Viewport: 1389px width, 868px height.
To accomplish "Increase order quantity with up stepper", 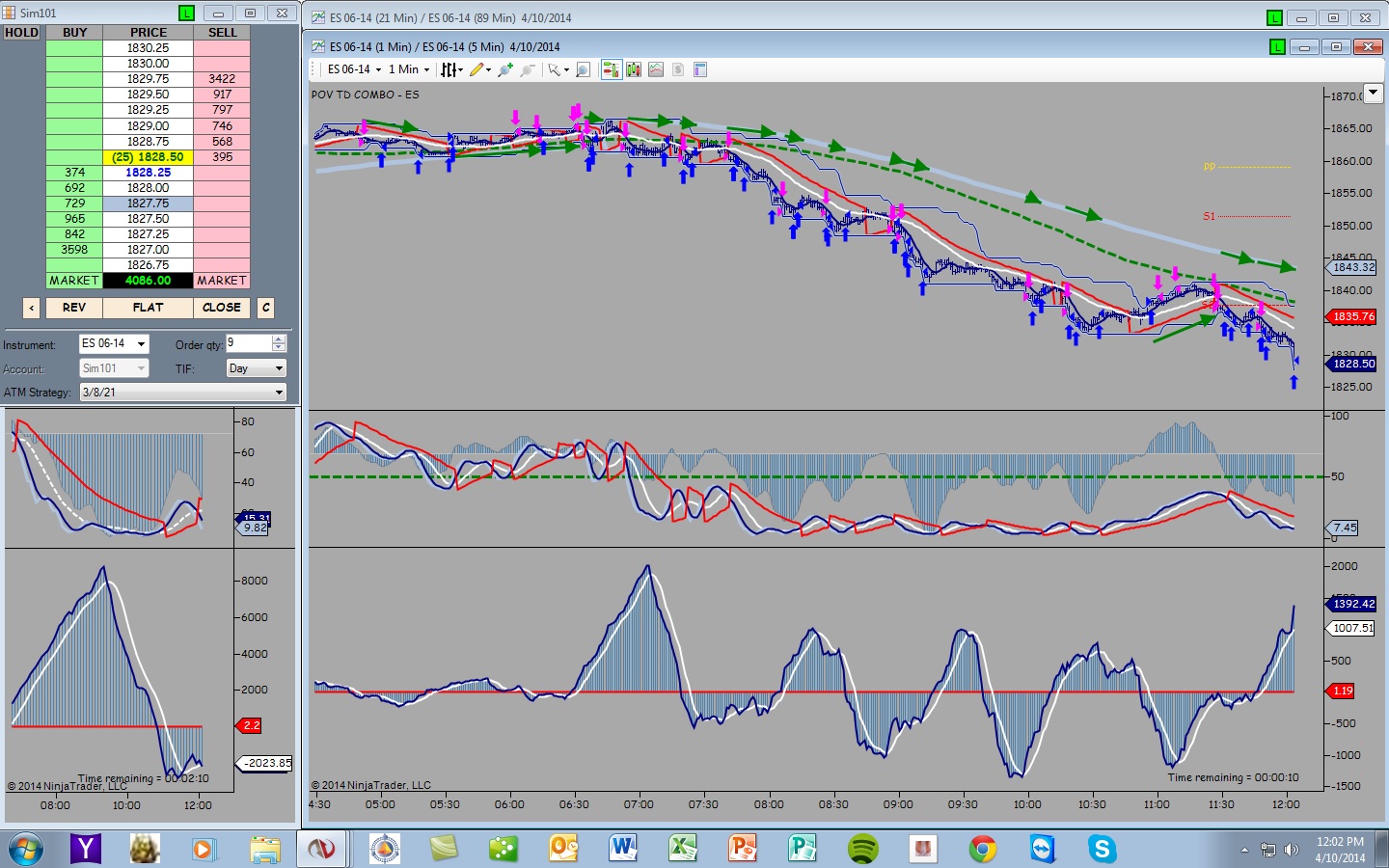I will [279, 339].
